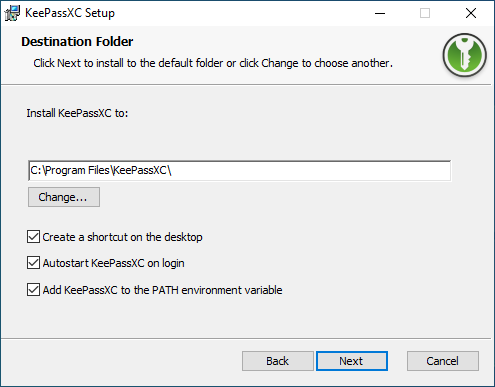Click the greyed-out maximize button

[x=425, y=13]
